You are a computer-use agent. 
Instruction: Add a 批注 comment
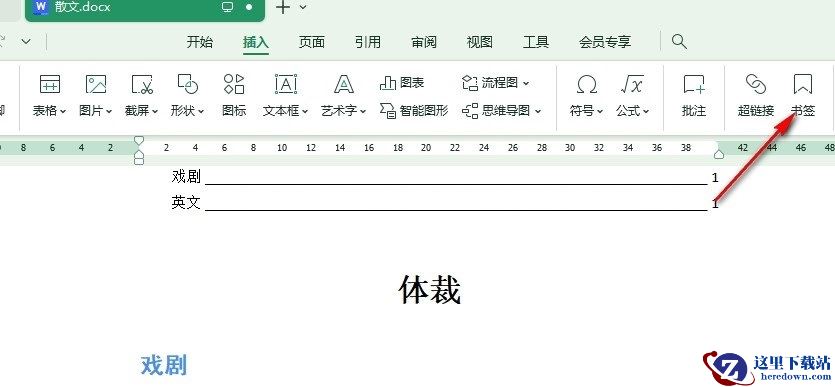694,84
